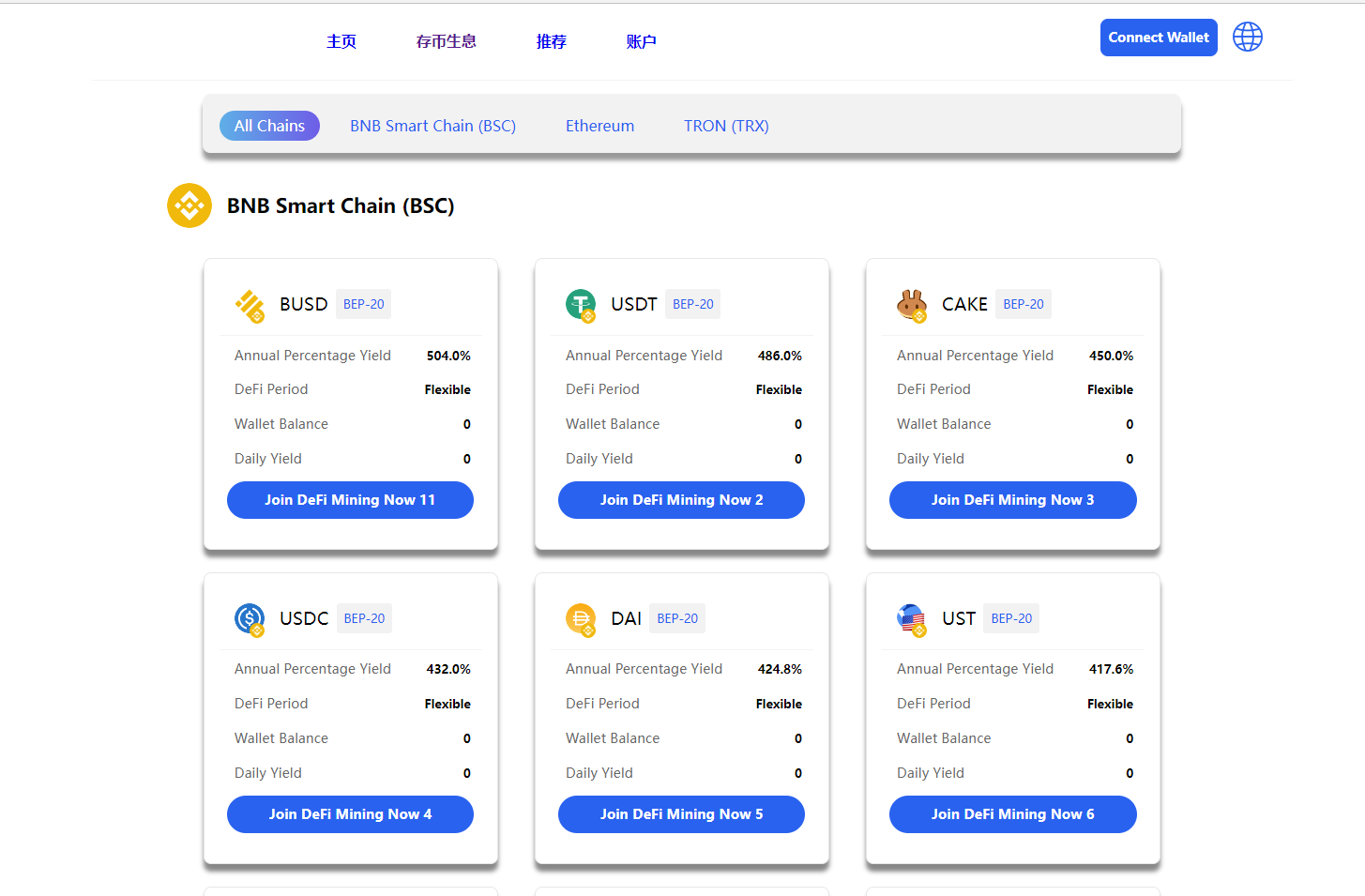
Task: Click Join DeFi Mining Now 4 for USDC
Action: (350, 814)
